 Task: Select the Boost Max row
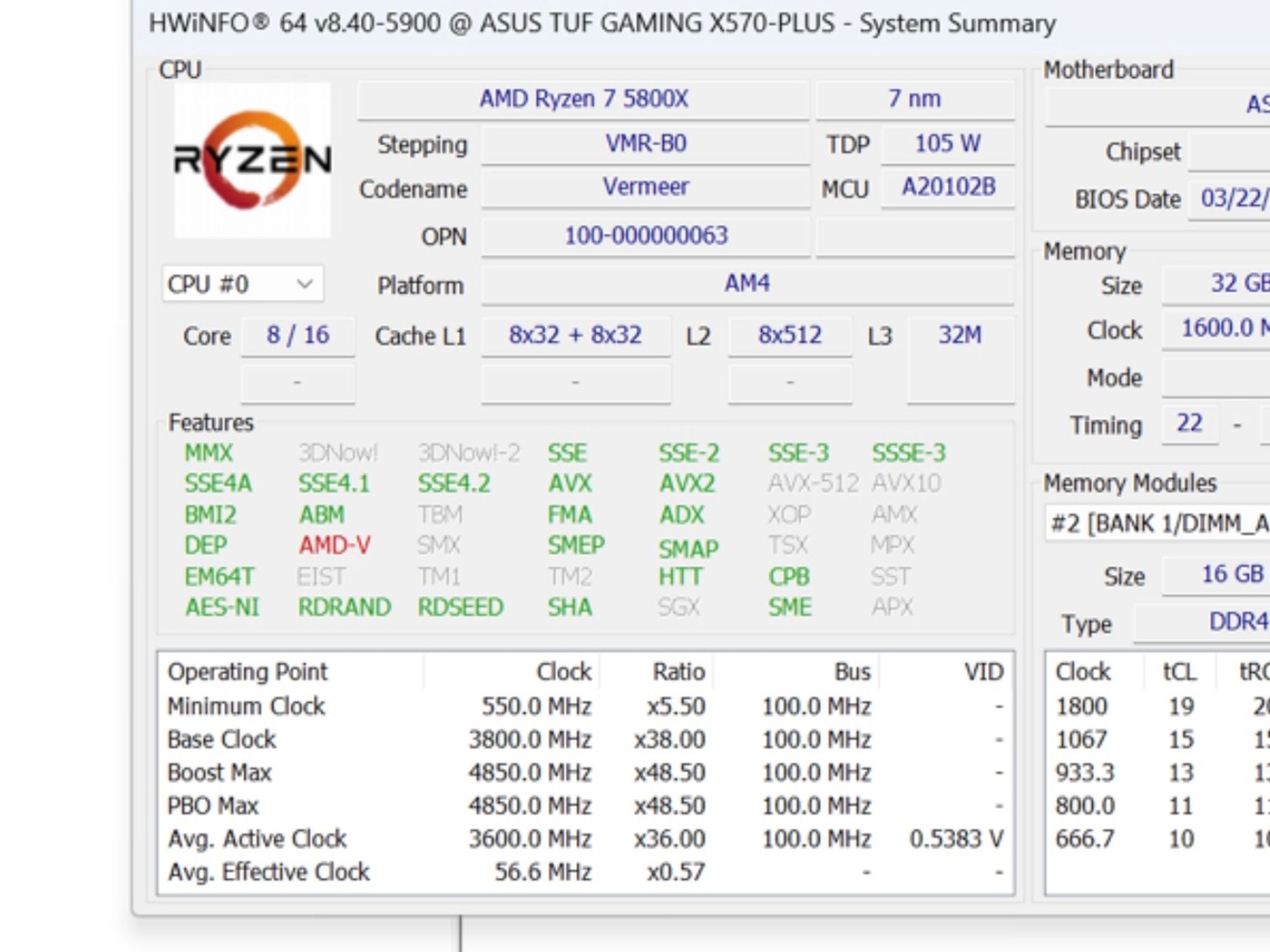coord(586,773)
